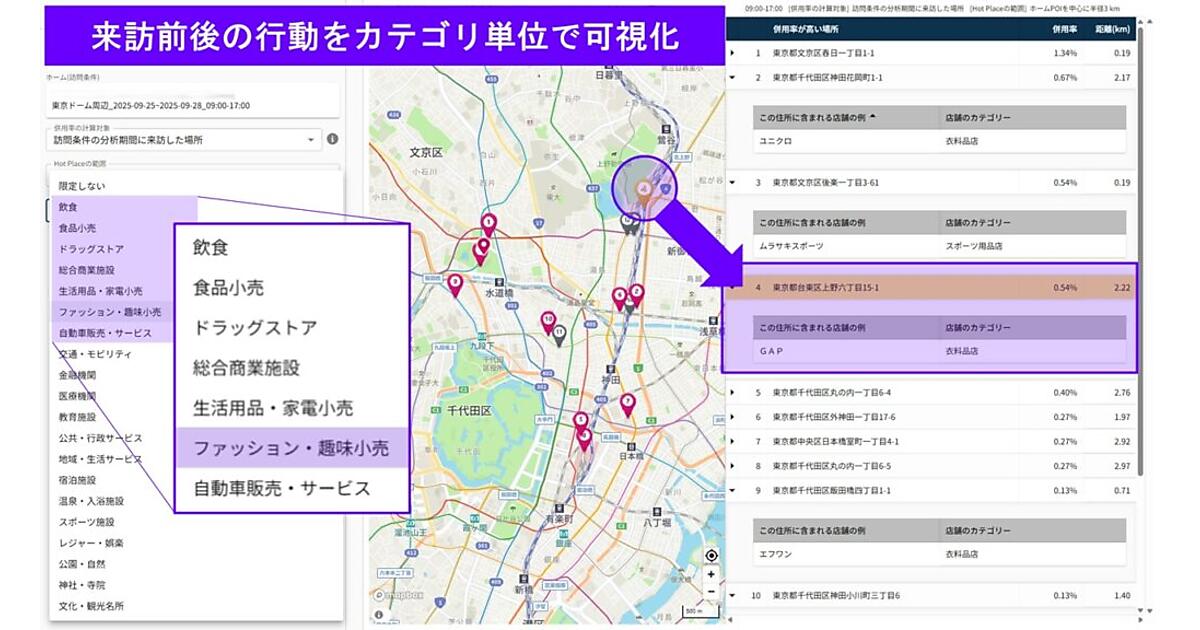Select map pin number 9 near 水道橋
The height and width of the screenshot is (630, 1200).
[455, 285]
